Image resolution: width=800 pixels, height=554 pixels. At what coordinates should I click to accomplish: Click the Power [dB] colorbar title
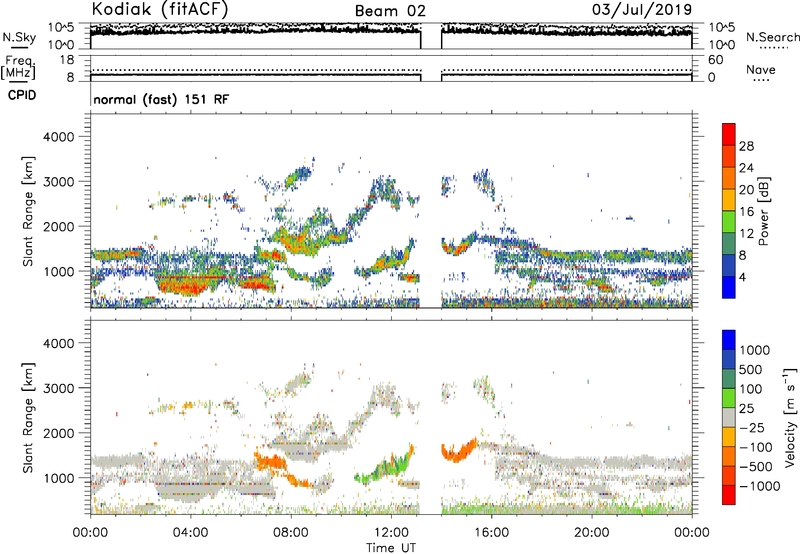(x=763, y=211)
